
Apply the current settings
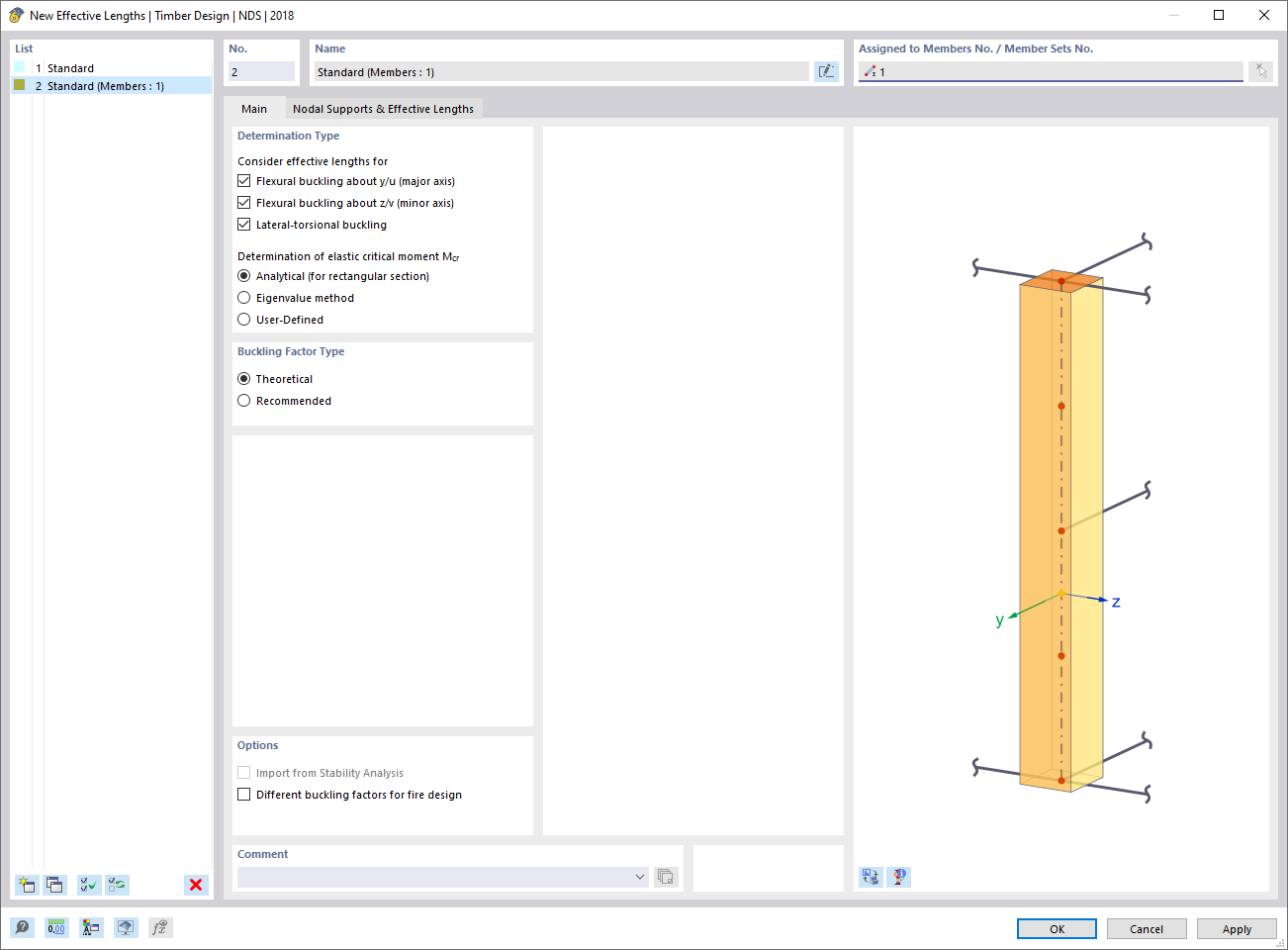(x=1236, y=928)
